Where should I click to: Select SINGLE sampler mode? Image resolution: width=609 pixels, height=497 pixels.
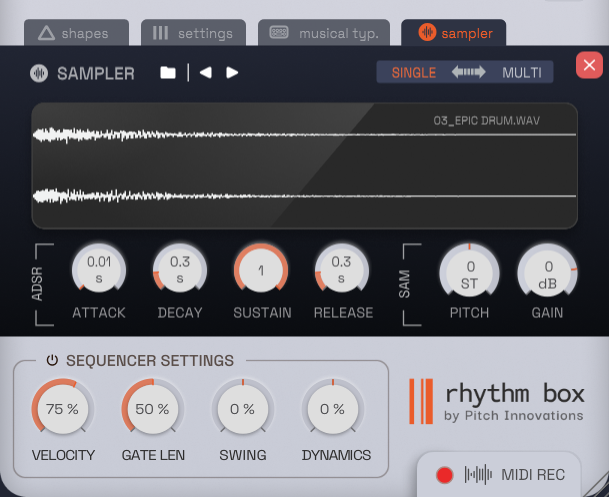[x=414, y=73]
